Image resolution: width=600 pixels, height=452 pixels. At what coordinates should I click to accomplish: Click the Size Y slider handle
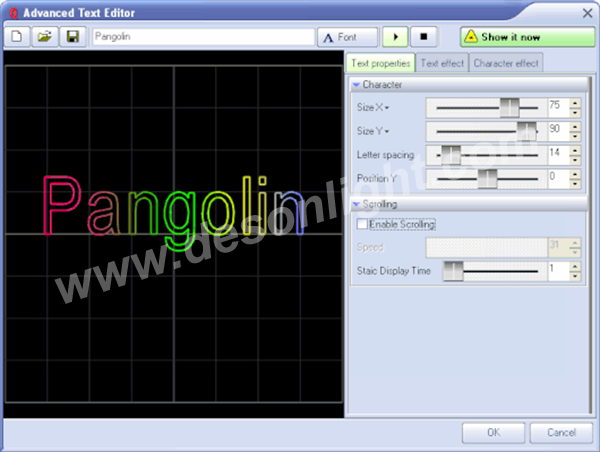[x=527, y=131]
